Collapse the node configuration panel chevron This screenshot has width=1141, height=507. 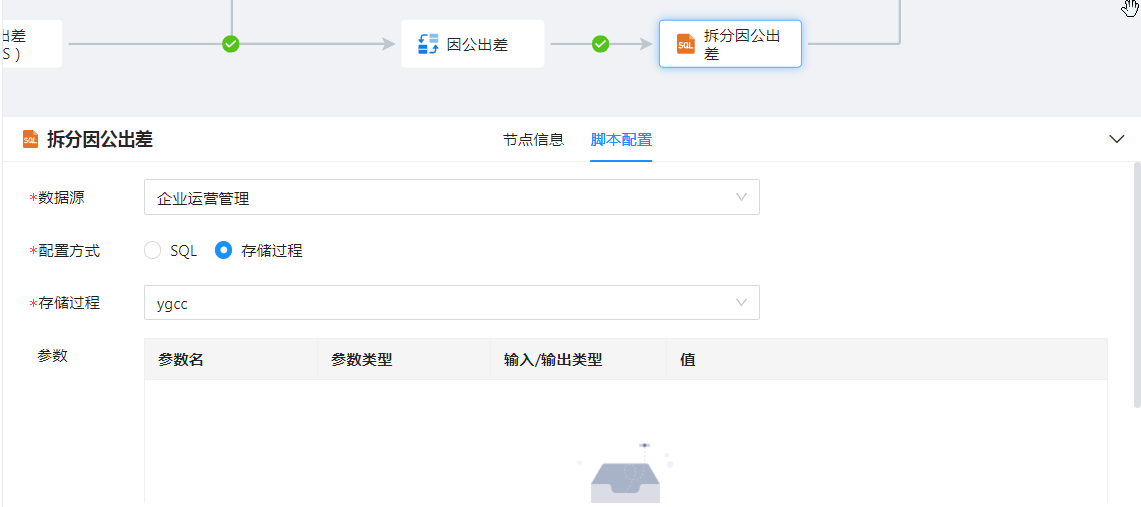tap(1117, 140)
